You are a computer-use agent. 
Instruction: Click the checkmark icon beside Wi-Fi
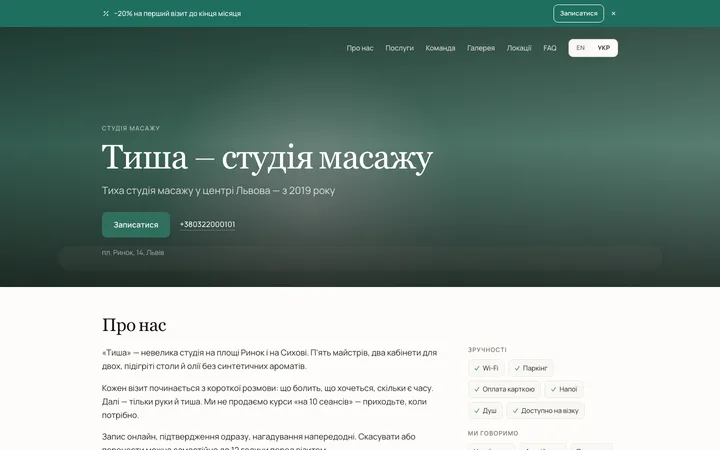pos(477,368)
